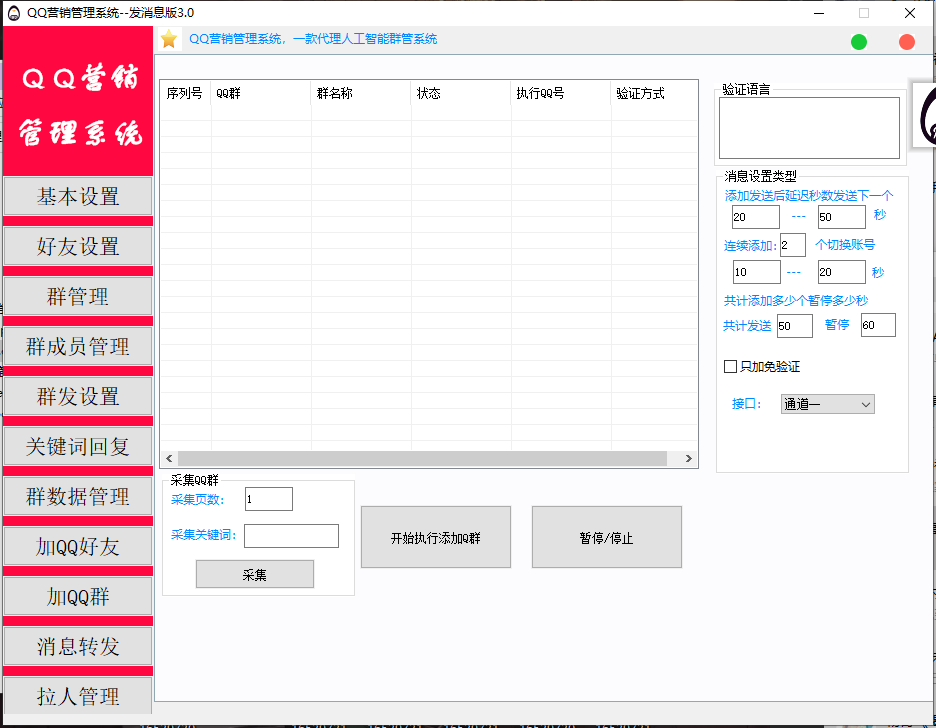Click the table's horizontal scrollbar track
This screenshot has width=936, height=728.
point(423,458)
